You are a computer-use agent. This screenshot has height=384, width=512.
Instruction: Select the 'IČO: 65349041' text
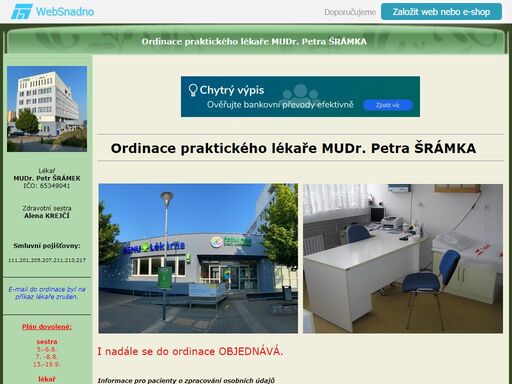(x=47, y=186)
